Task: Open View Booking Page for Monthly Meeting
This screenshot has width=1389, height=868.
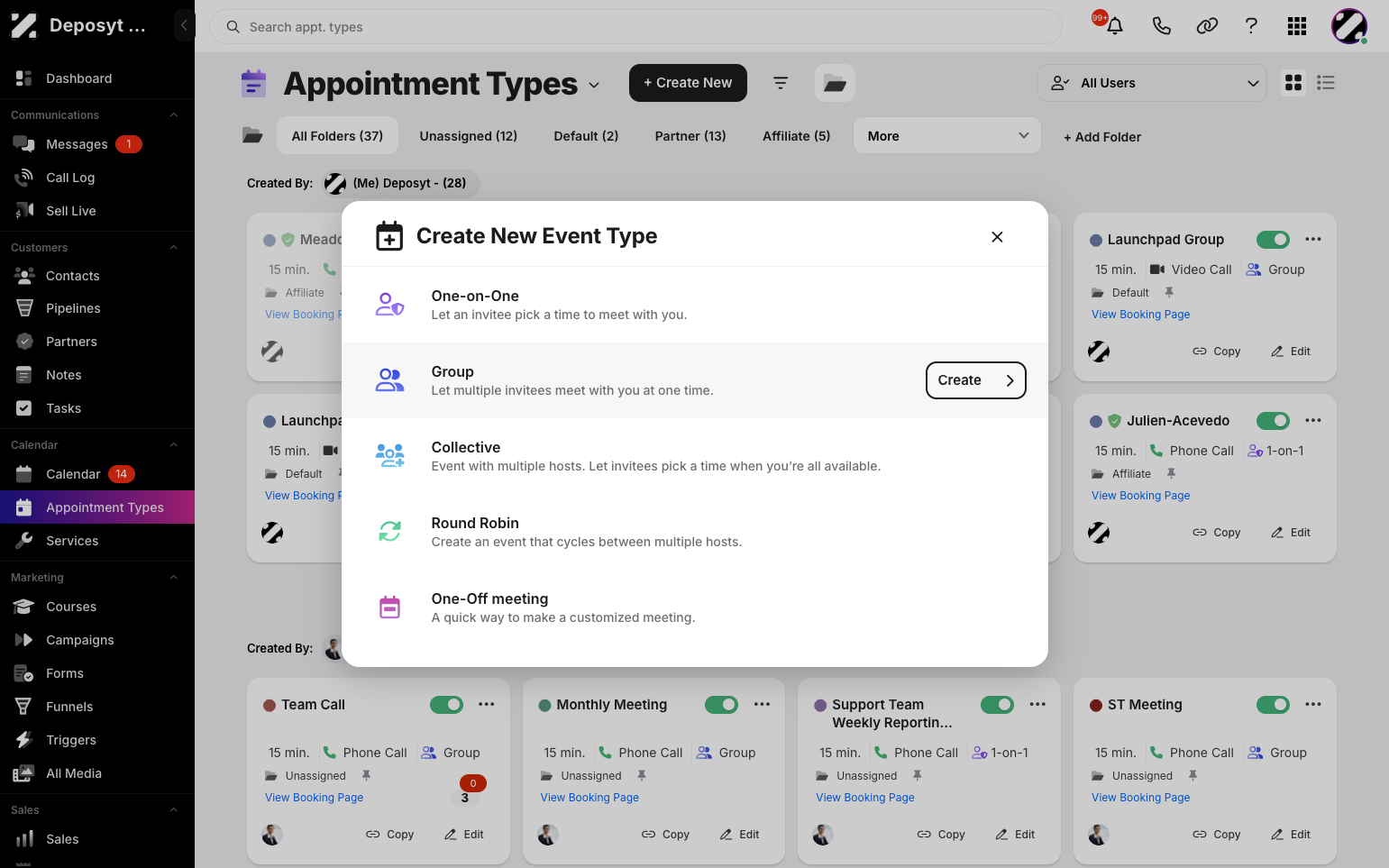Action: (589, 798)
